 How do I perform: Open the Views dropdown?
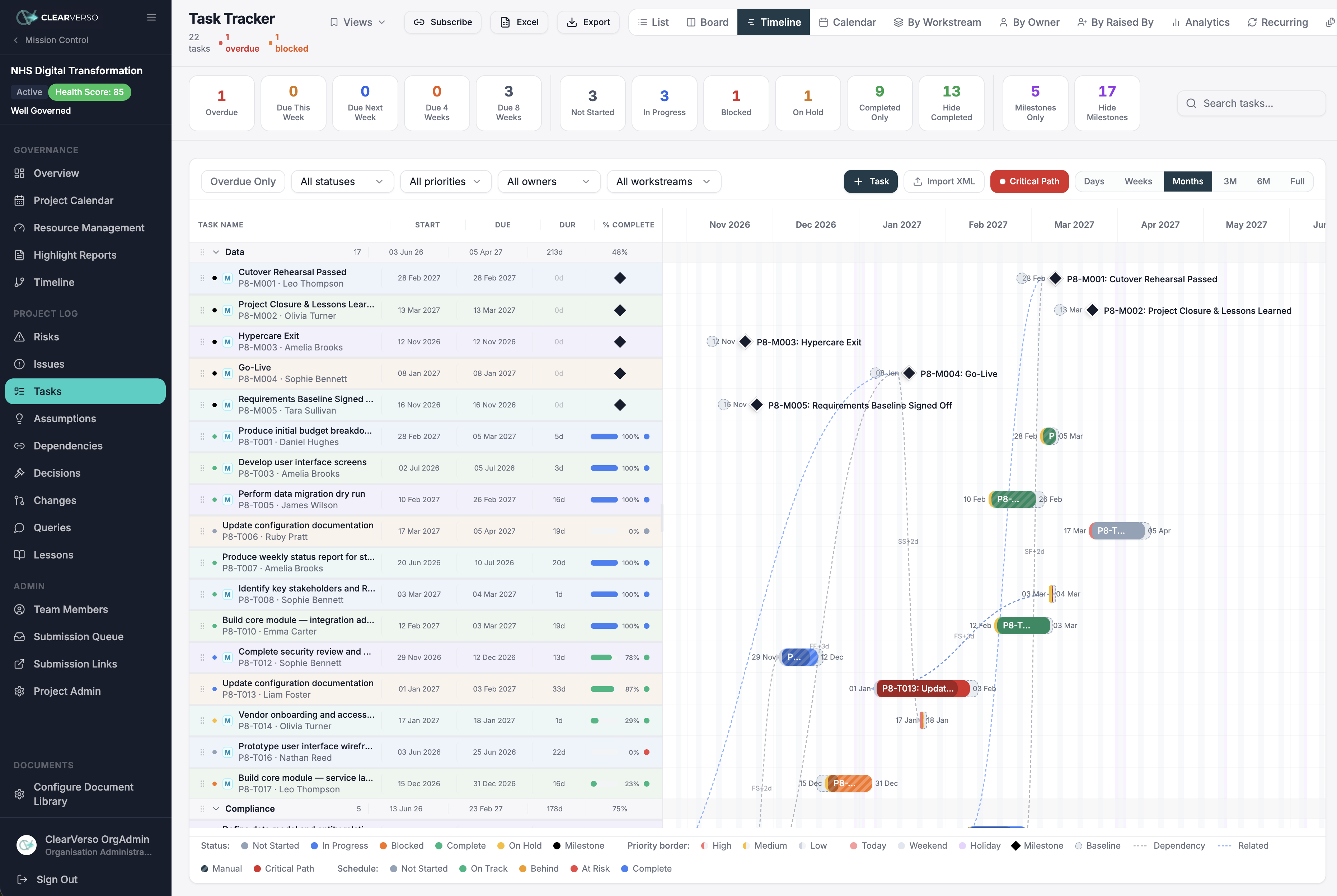tap(358, 22)
